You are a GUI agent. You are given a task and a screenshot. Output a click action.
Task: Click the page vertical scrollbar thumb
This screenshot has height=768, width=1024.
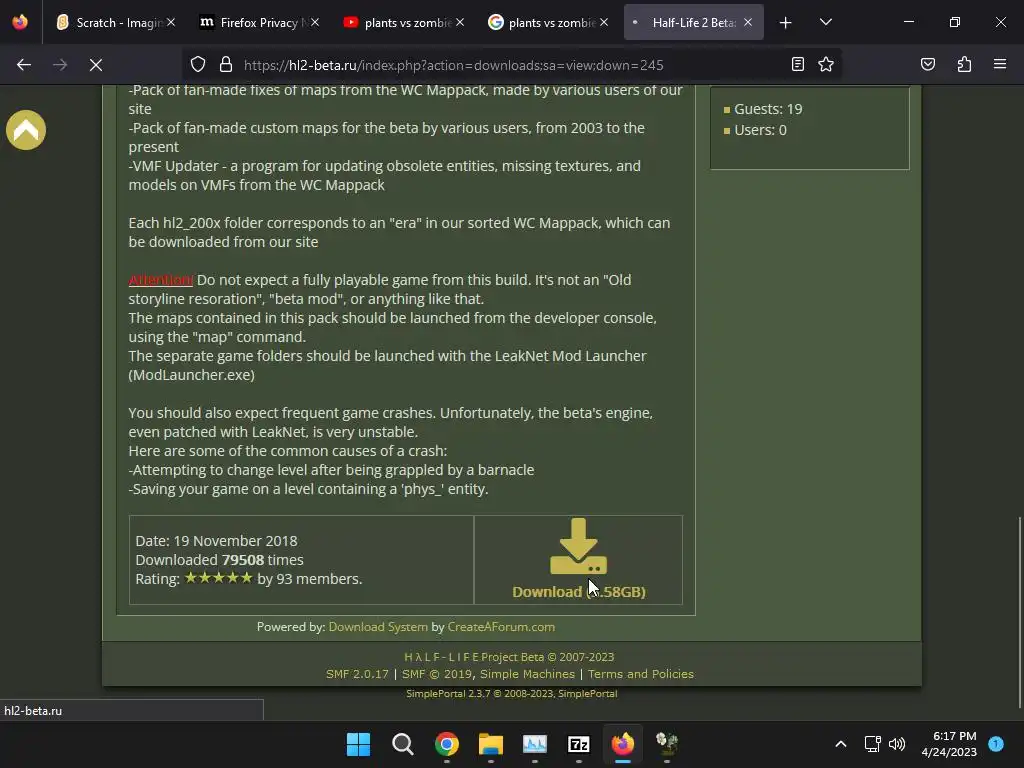(1019, 612)
